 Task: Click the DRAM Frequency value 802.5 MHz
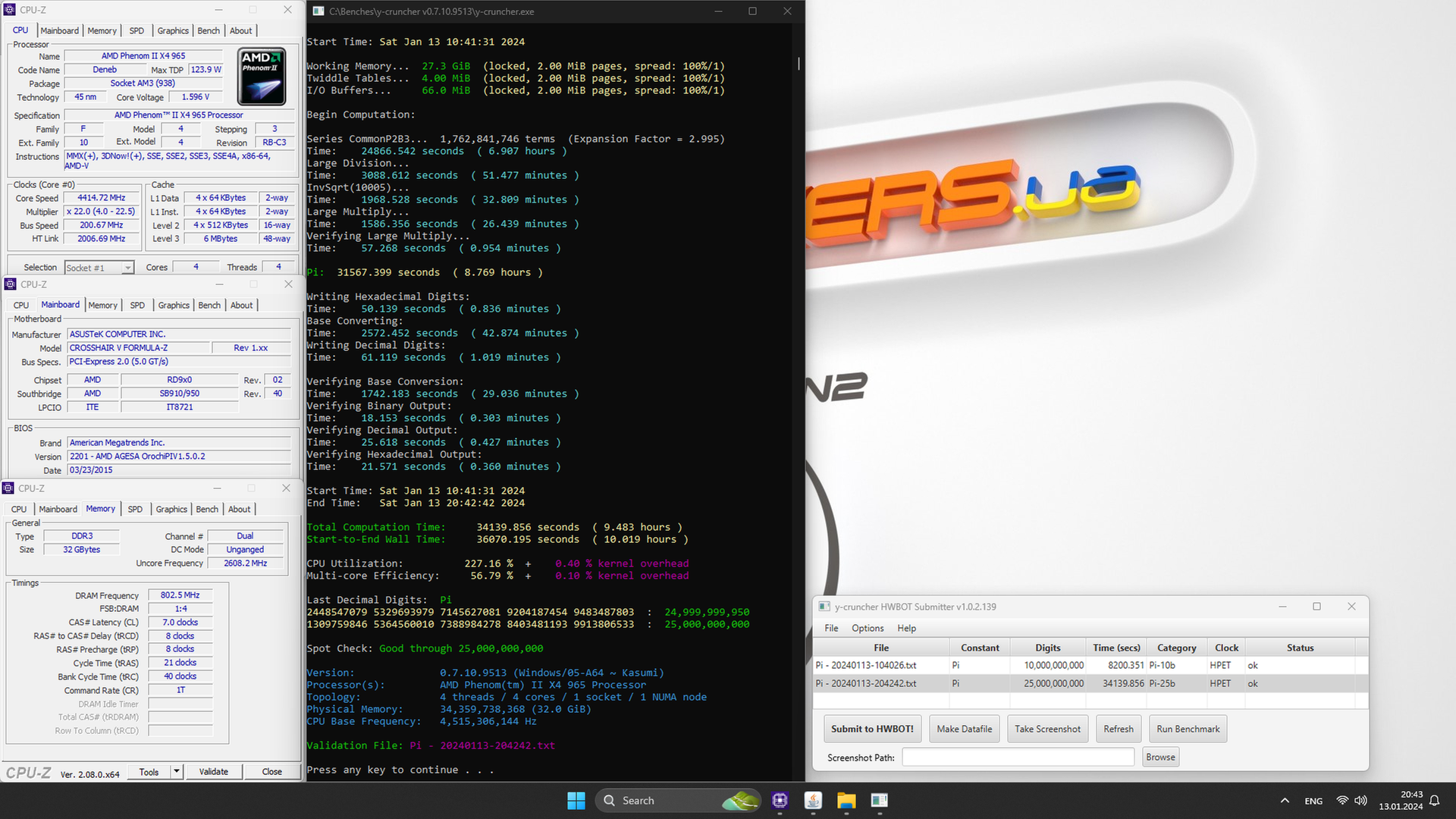[x=180, y=595]
